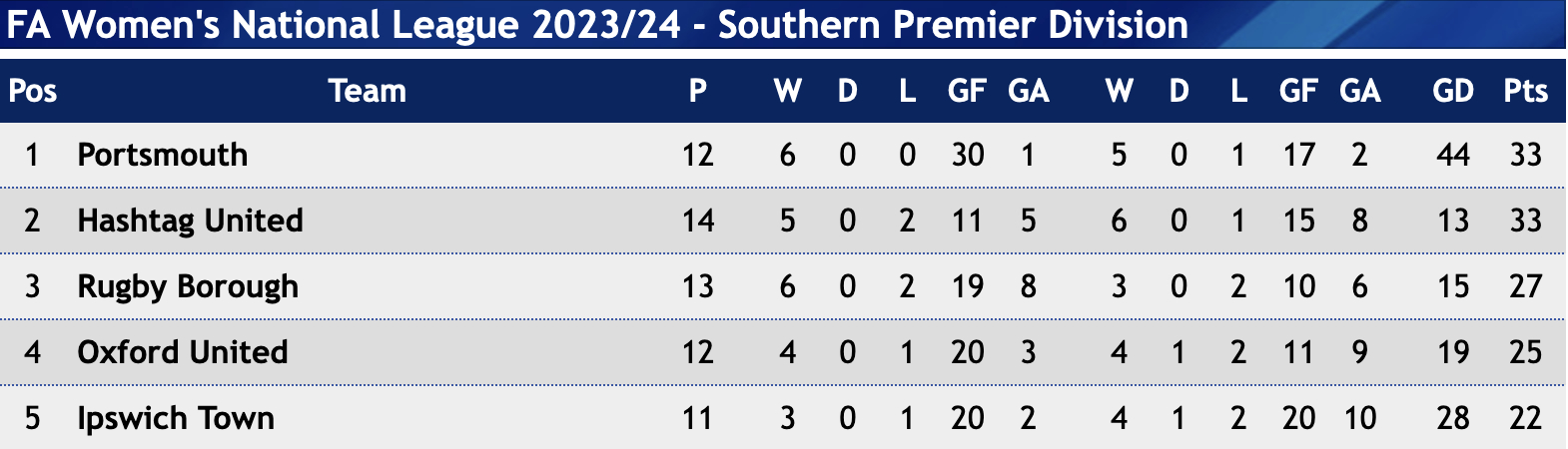Viewport: 1568px width, 449px height.
Task: Click the Portsmouth team name
Action: pyautogui.click(x=163, y=155)
